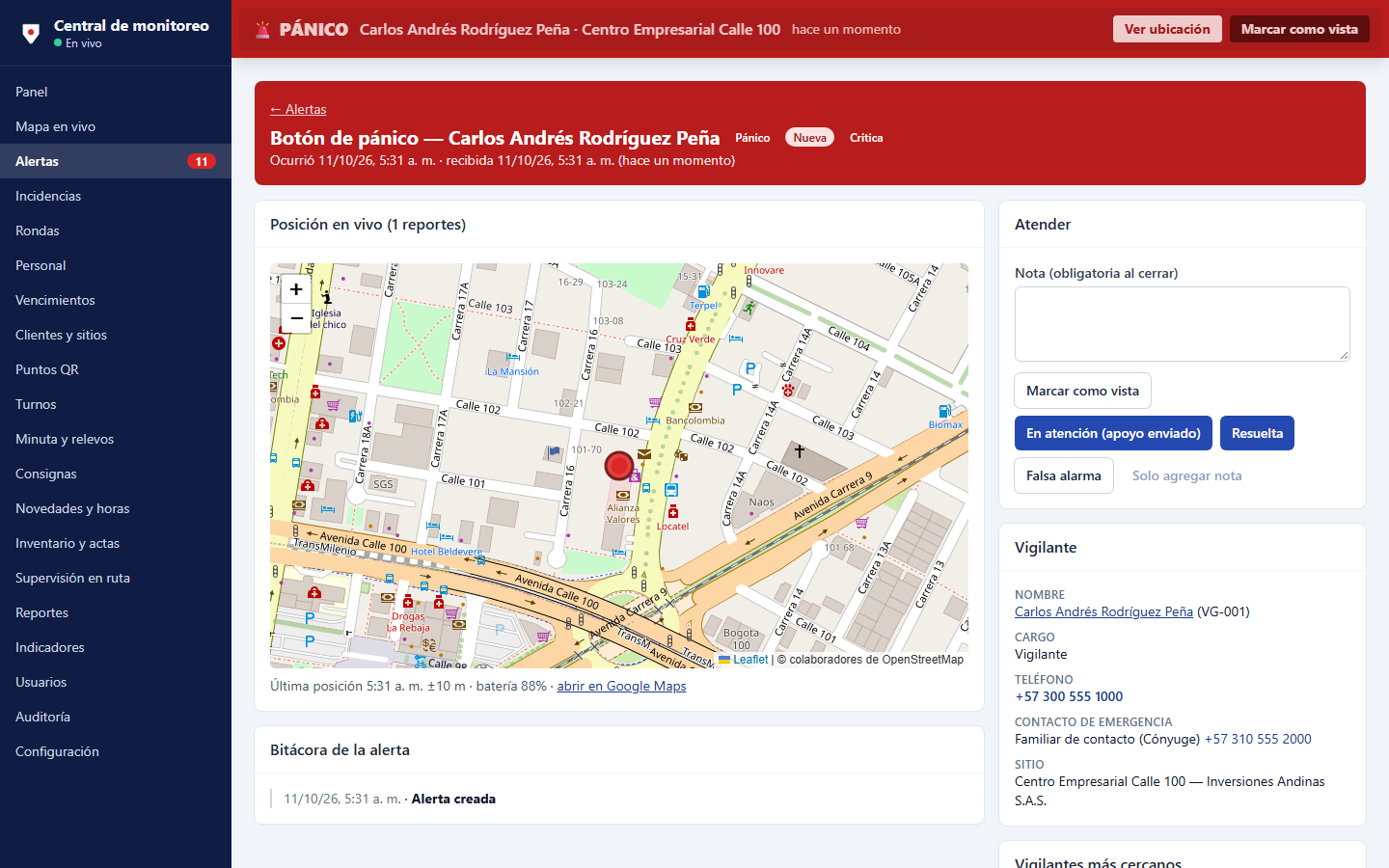Open Rondas in sidebar
This screenshot has width=1389, height=868.
(x=116, y=231)
